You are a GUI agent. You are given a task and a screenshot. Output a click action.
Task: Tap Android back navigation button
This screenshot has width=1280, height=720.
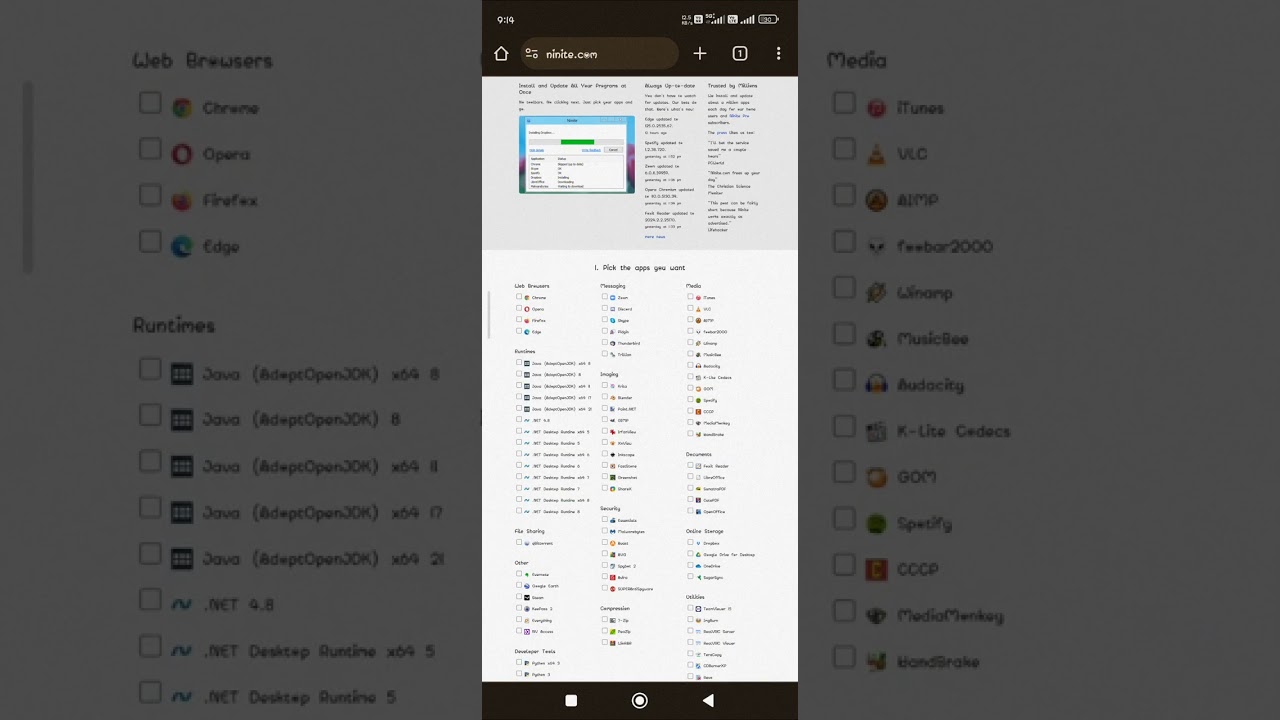[708, 701]
